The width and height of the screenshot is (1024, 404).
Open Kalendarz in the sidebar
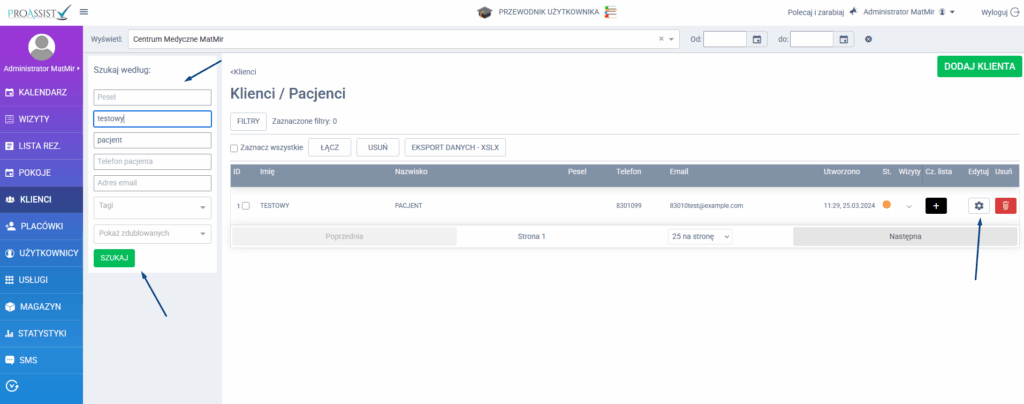pos(42,92)
